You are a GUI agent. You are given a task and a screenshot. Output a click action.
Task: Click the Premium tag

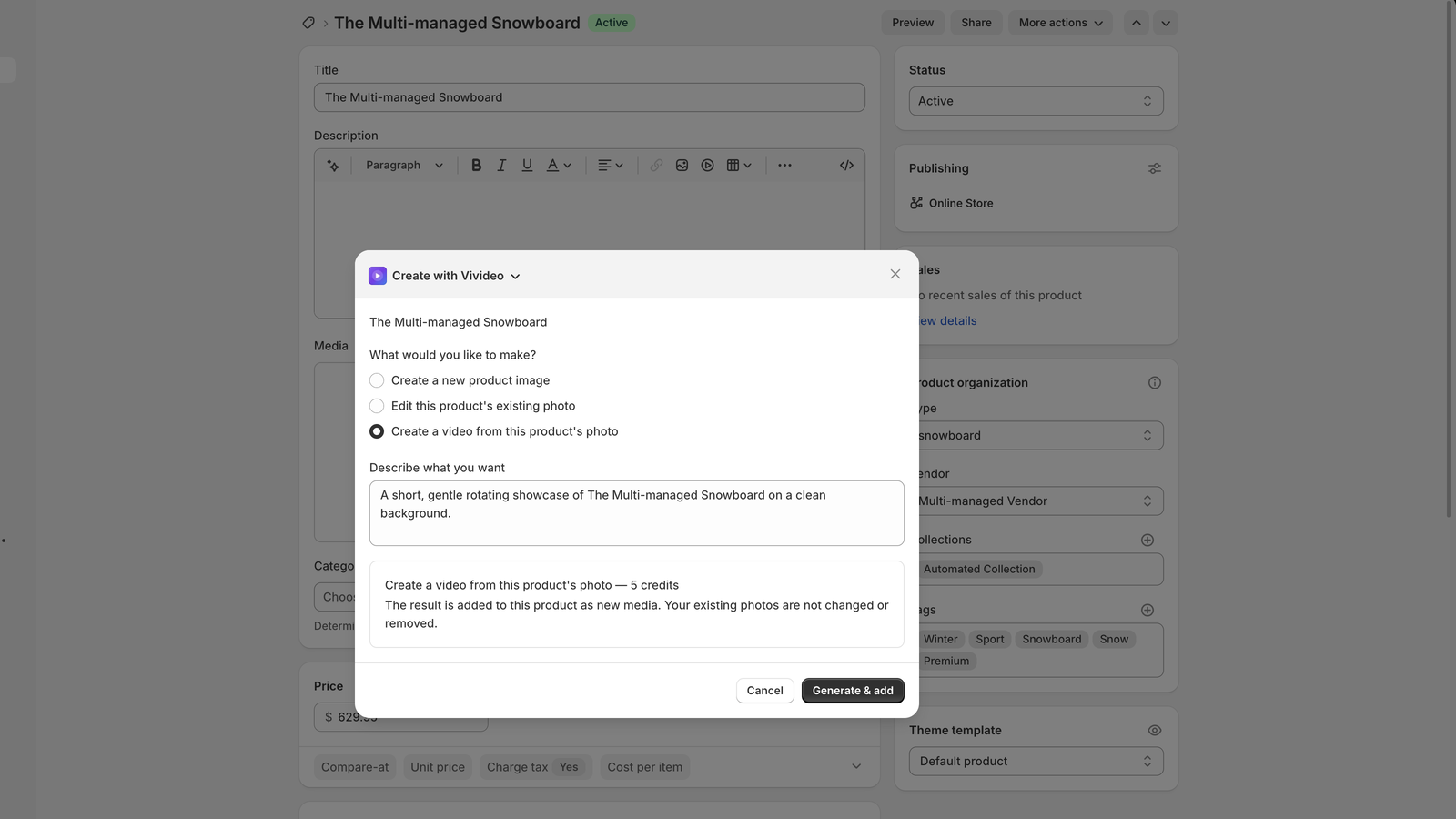click(946, 662)
